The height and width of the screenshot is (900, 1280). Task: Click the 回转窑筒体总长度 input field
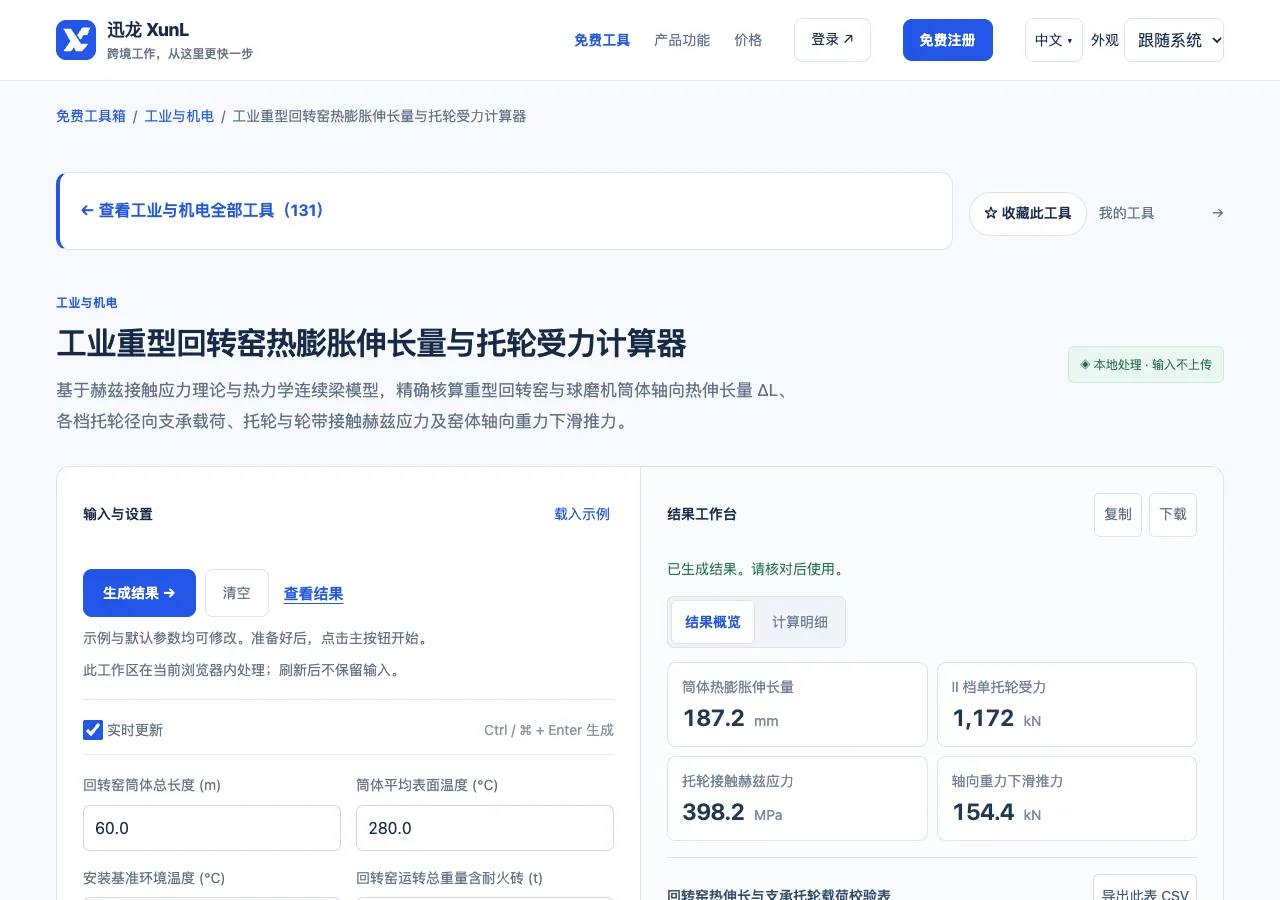212,828
